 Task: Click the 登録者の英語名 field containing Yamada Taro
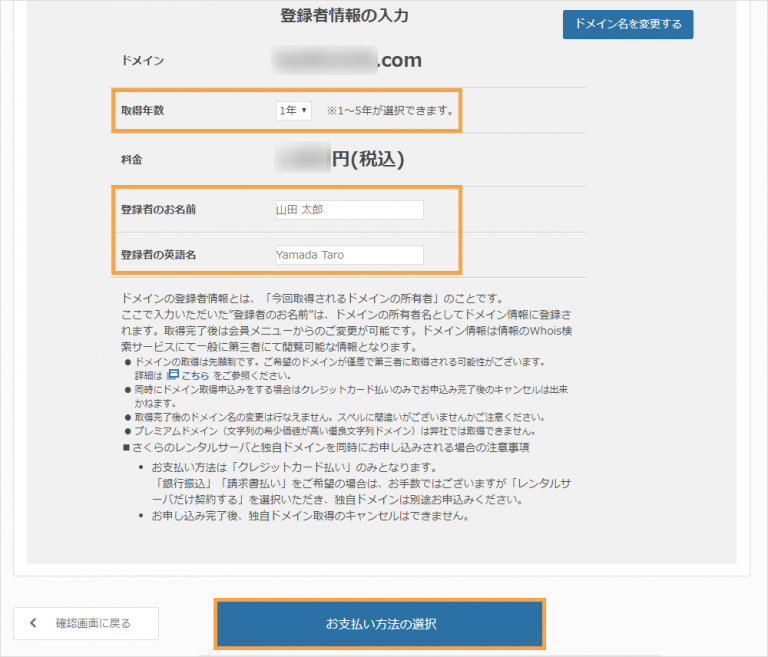point(348,255)
